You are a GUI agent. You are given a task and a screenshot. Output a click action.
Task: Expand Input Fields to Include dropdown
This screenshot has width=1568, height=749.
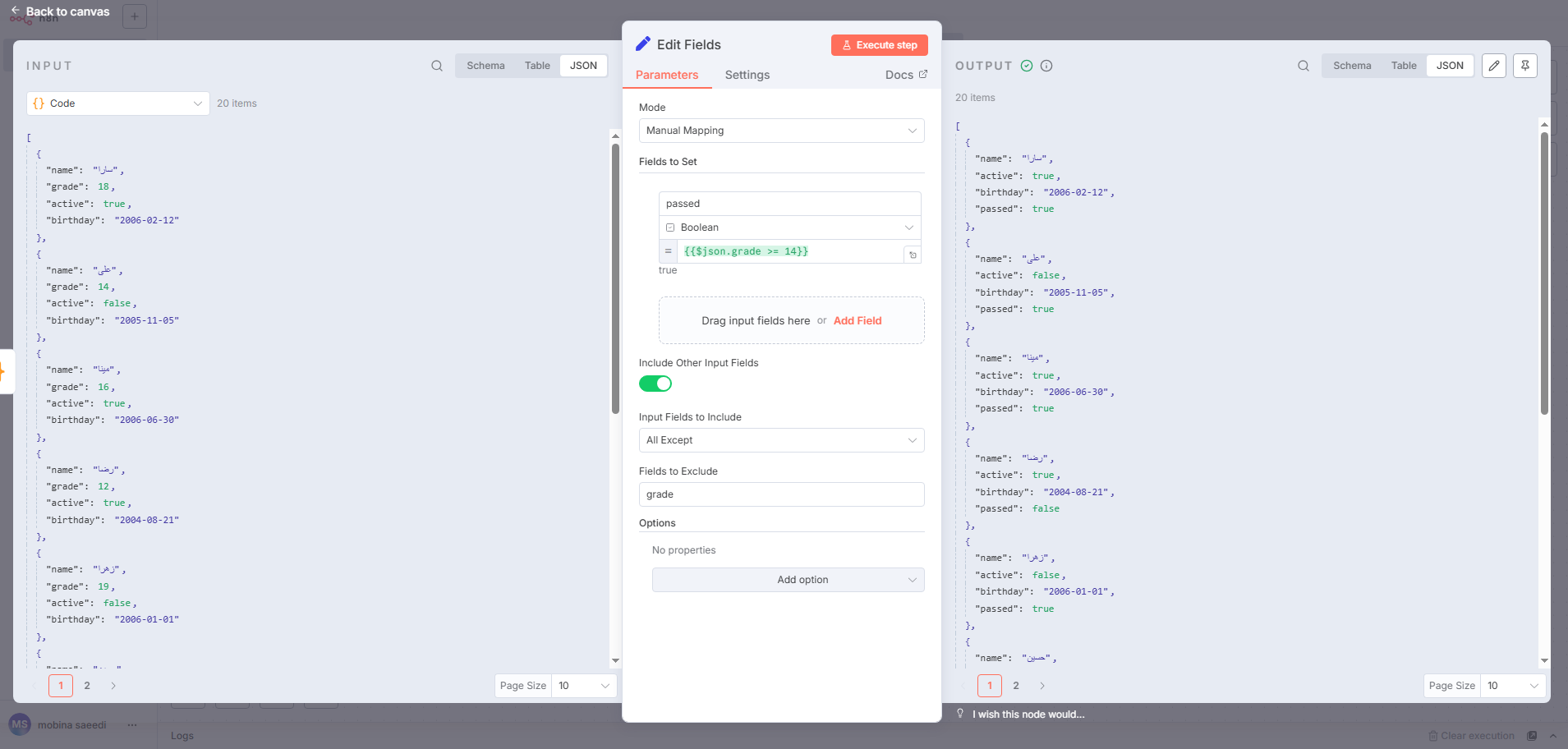pyautogui.click(x=781, y=440)
